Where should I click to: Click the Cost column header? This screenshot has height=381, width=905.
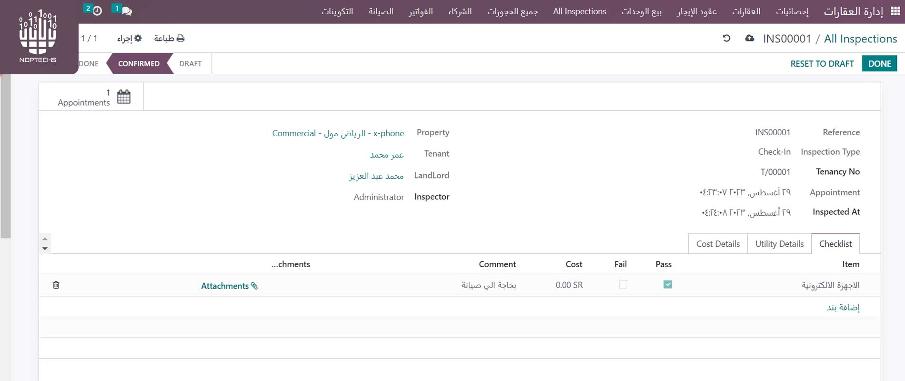pyautogui.click(x=574, y=264)
